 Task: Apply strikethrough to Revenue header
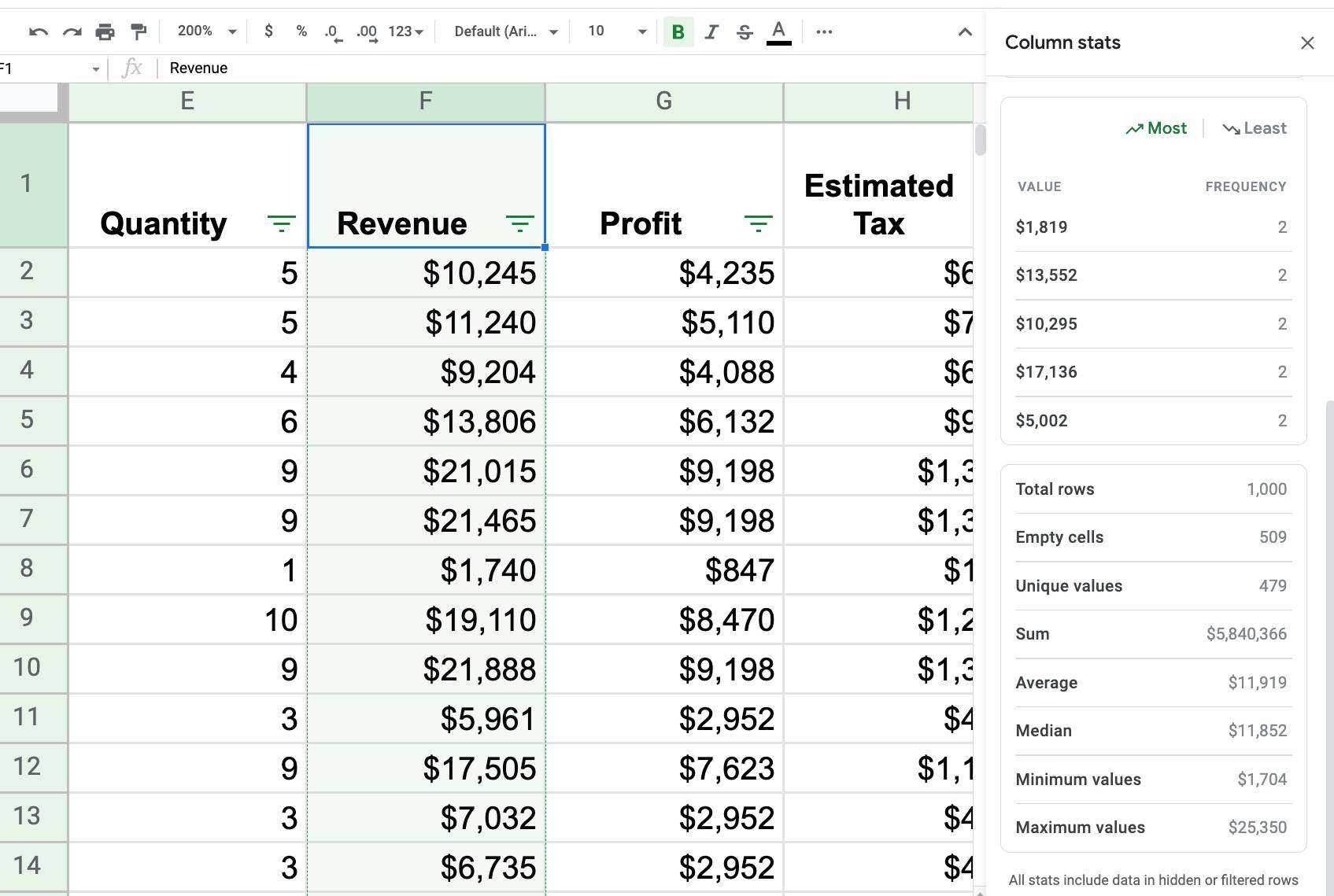[x=744, y=31]
